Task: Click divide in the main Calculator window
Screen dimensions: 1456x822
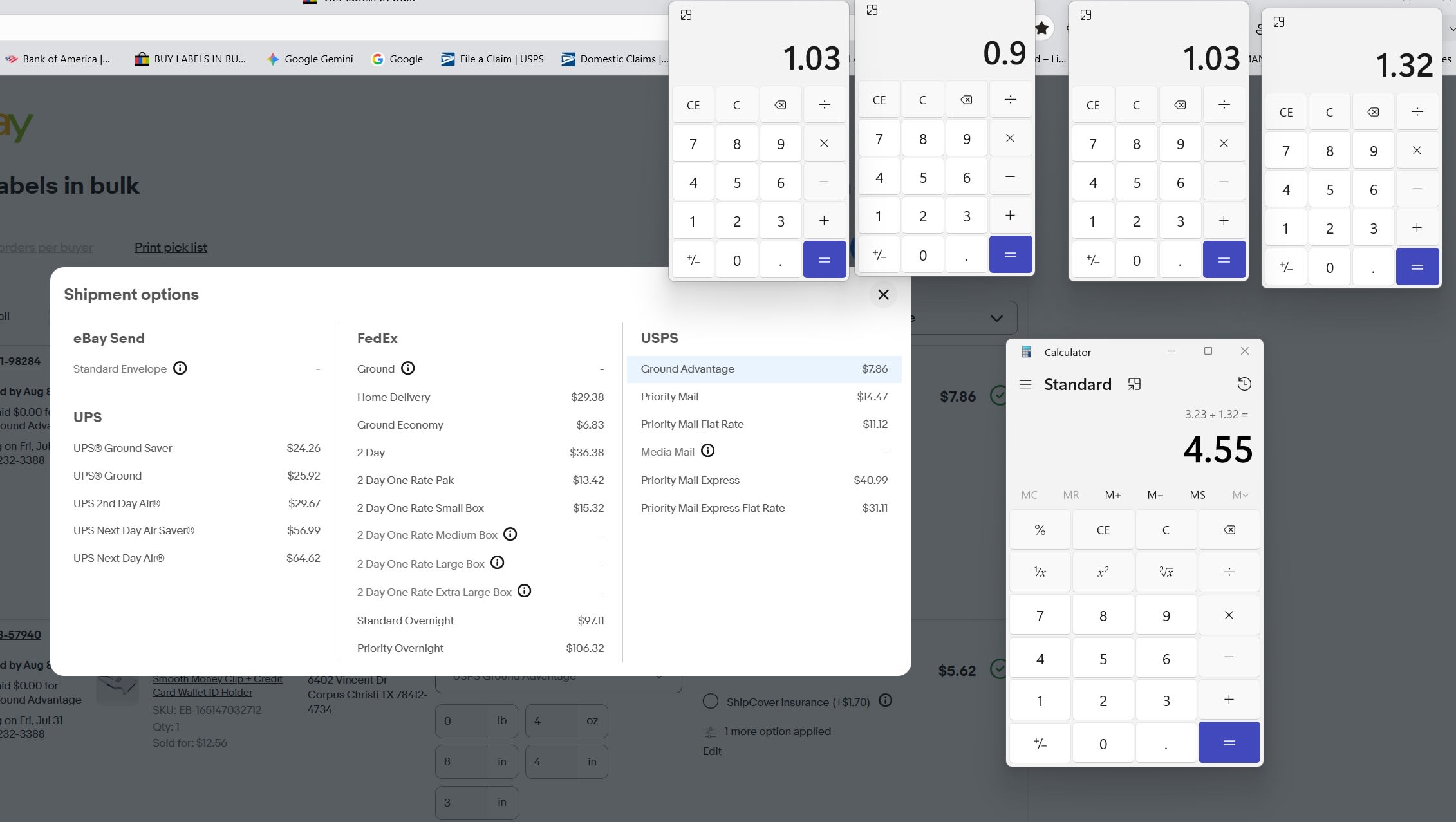Action: [1229, 572]
